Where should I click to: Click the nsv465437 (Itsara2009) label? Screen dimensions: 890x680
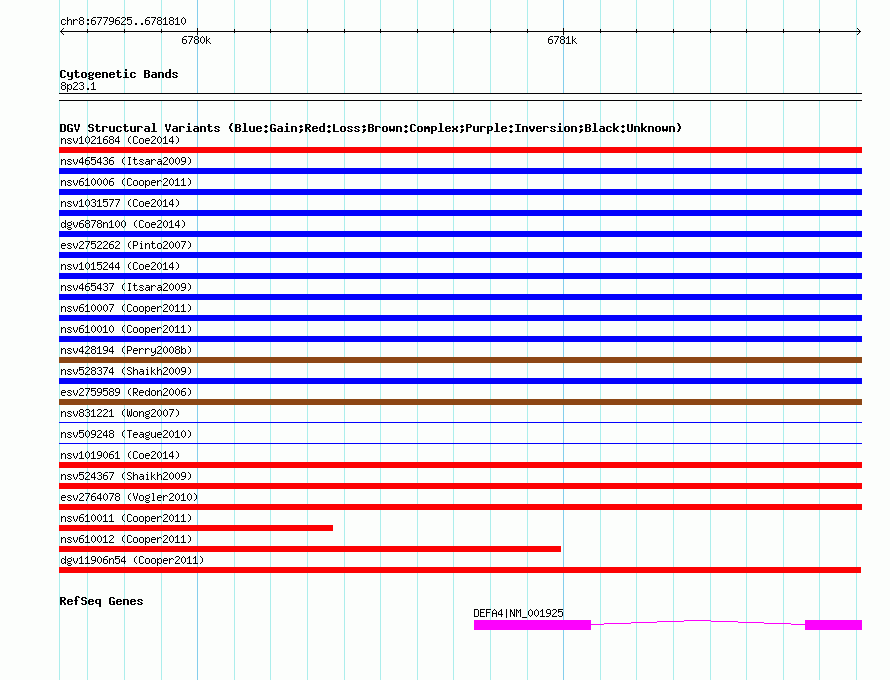[126, 287]
